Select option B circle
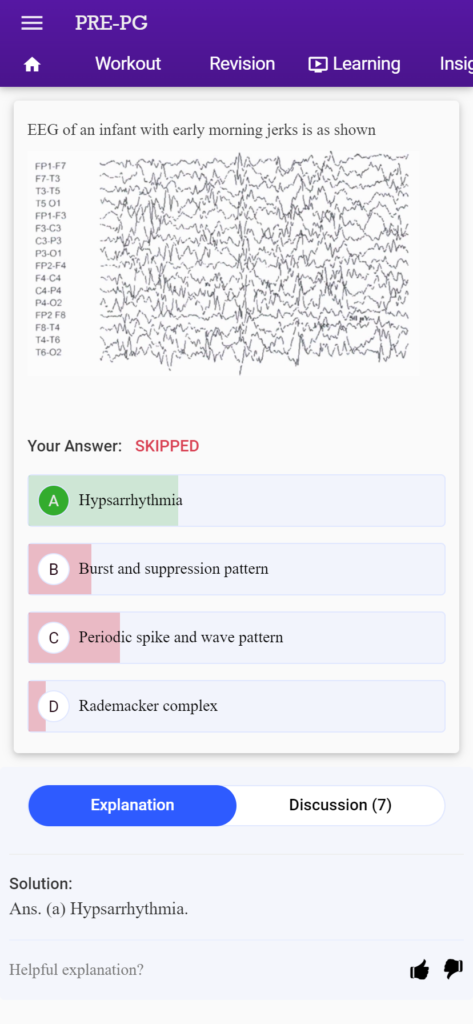This screenshot has width=473, height=1024. [x=54, y=569]
